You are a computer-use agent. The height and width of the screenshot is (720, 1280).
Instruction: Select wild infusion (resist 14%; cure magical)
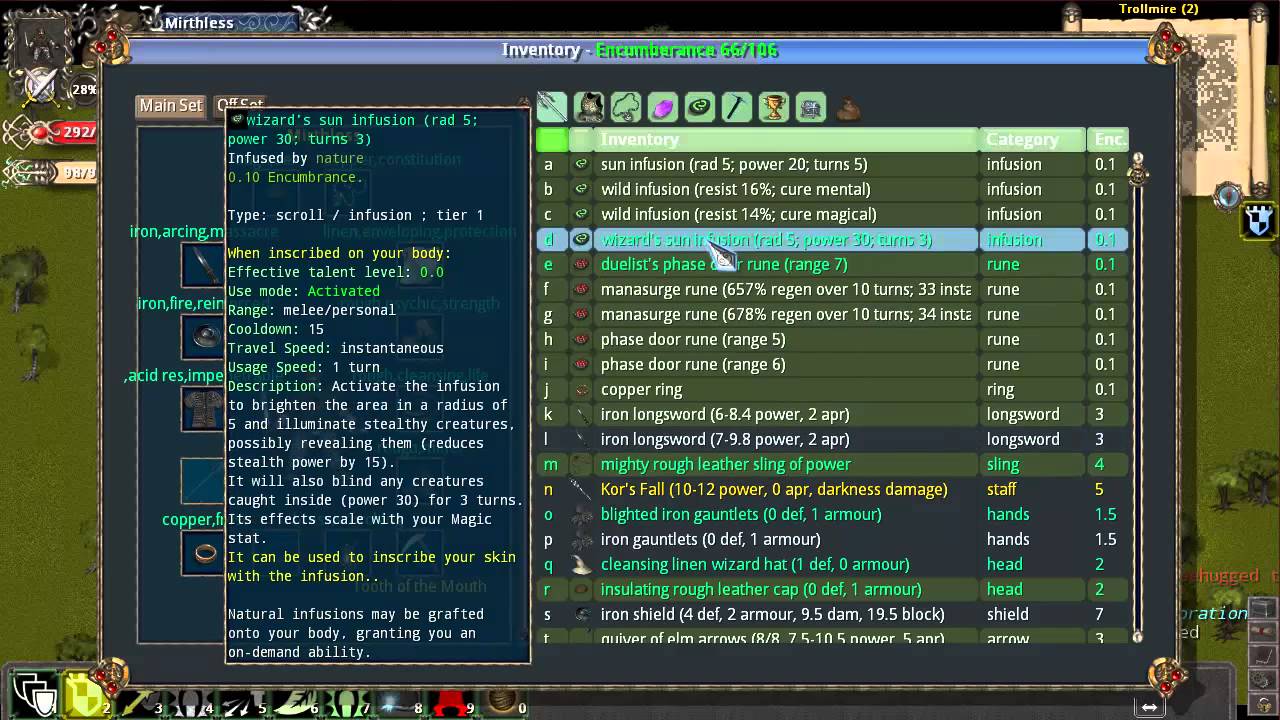832,214
